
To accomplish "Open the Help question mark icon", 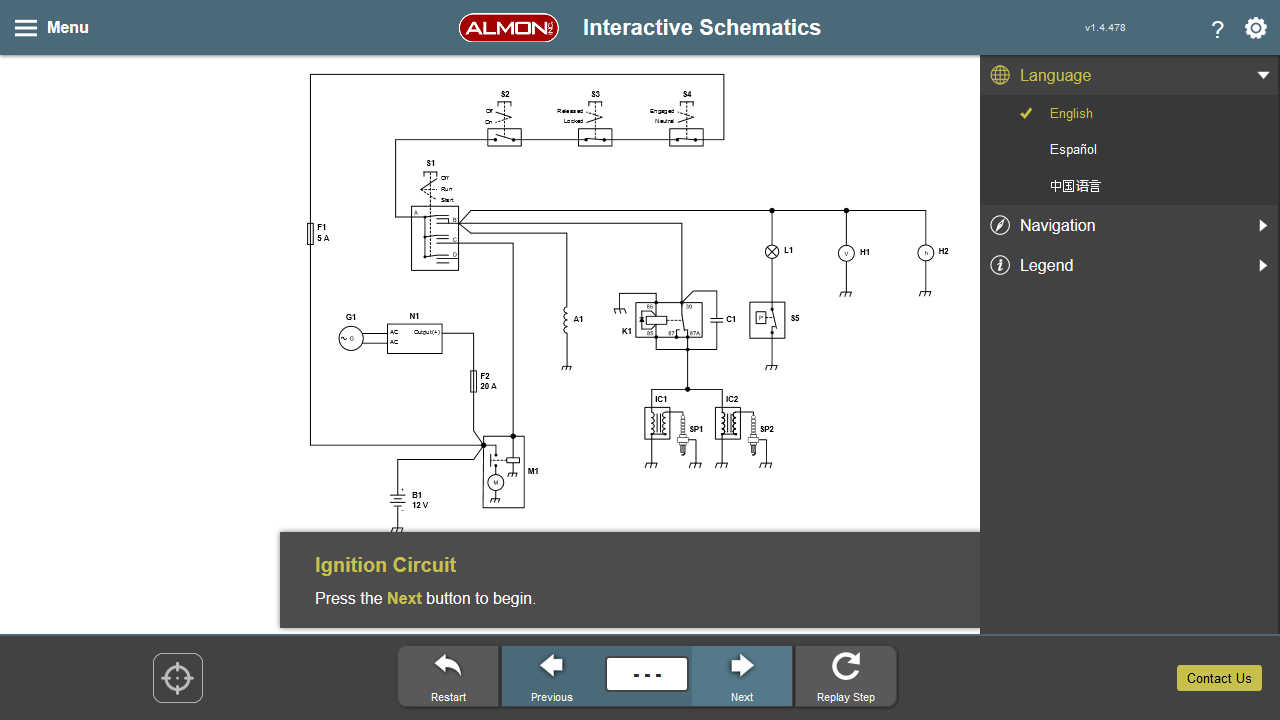I will click(1217, 30).
